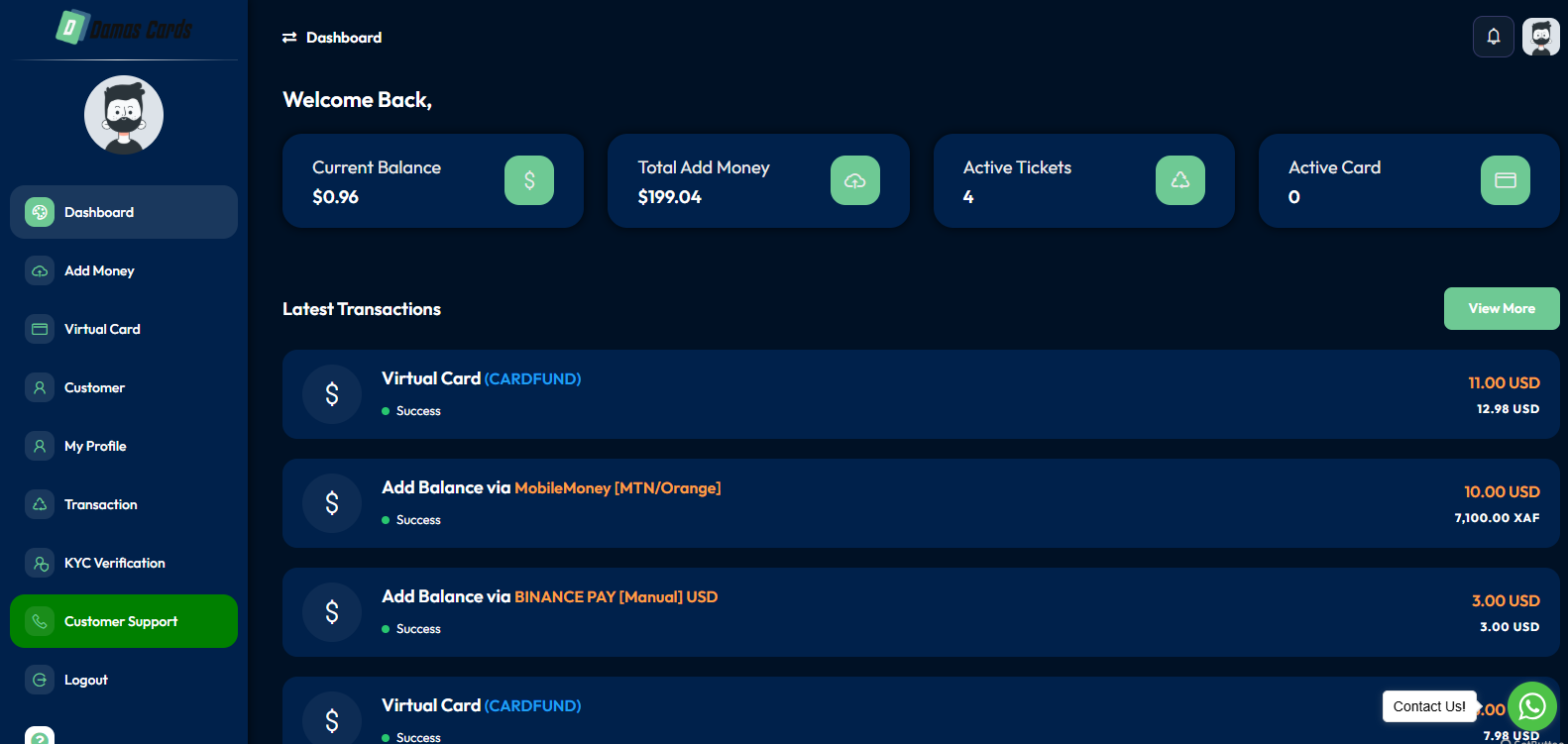
Task: Click Success status of BINANCE PAY transaction
Action: pyautogui.click(x=418, y=629)
